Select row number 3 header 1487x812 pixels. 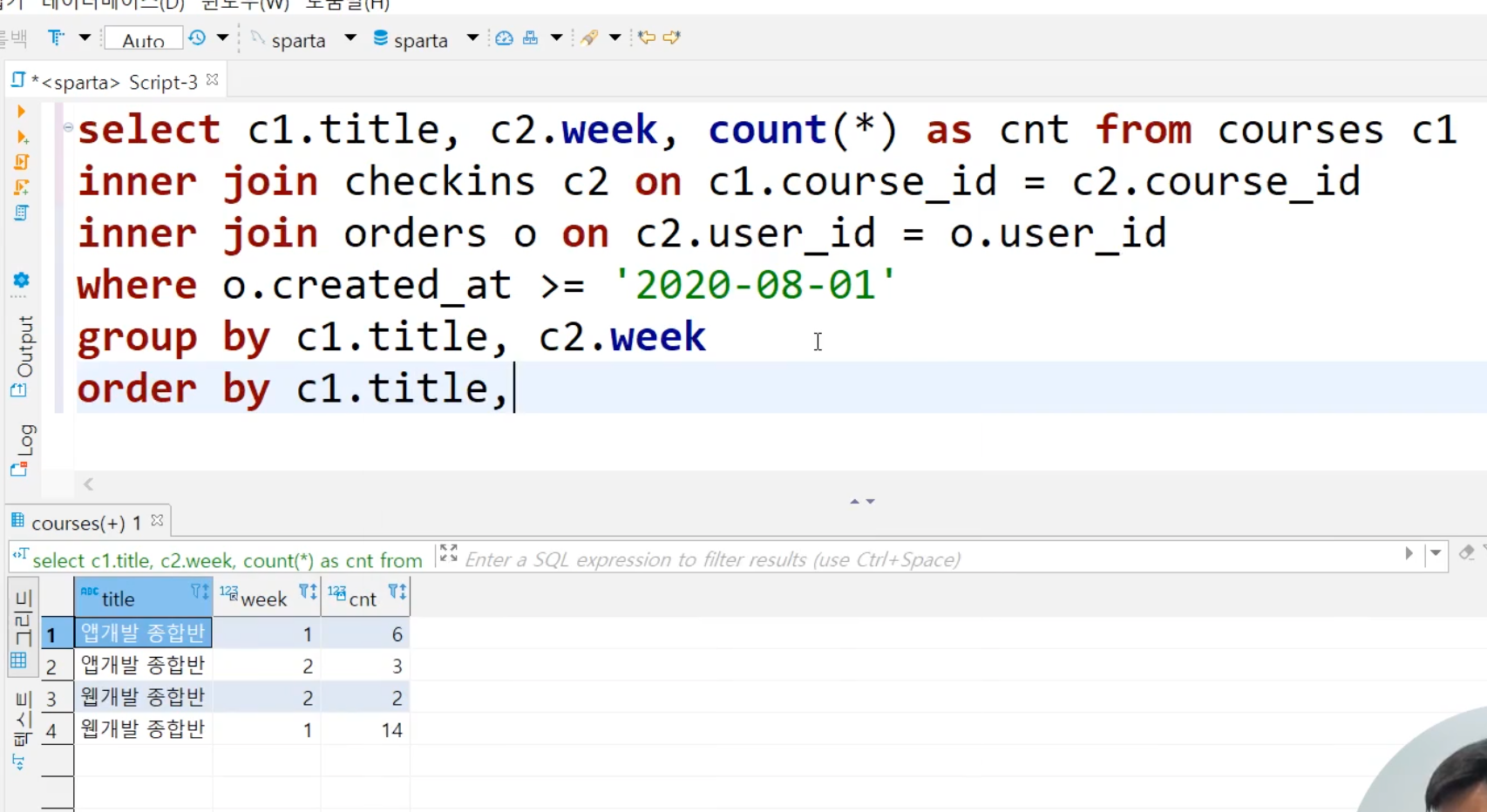pos(58,698)
